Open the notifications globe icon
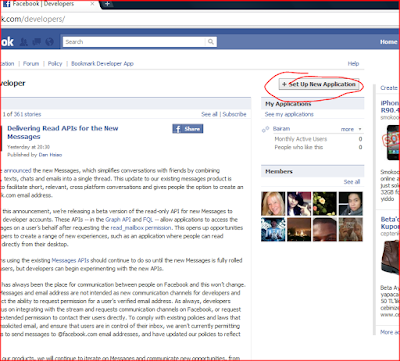Screen dimensions: 400x361 (49, 42)
